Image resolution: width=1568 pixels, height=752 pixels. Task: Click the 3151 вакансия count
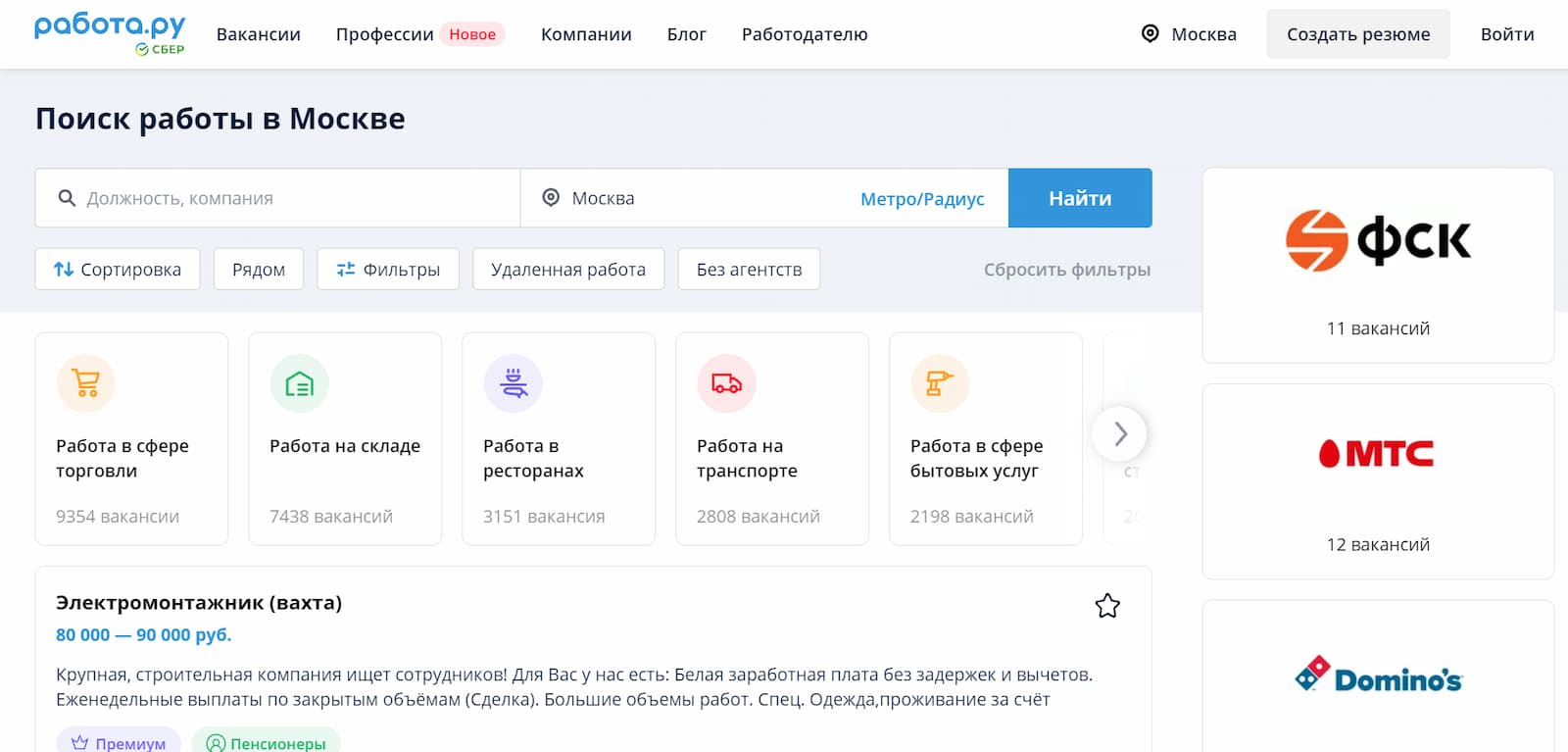pos(544,517)
